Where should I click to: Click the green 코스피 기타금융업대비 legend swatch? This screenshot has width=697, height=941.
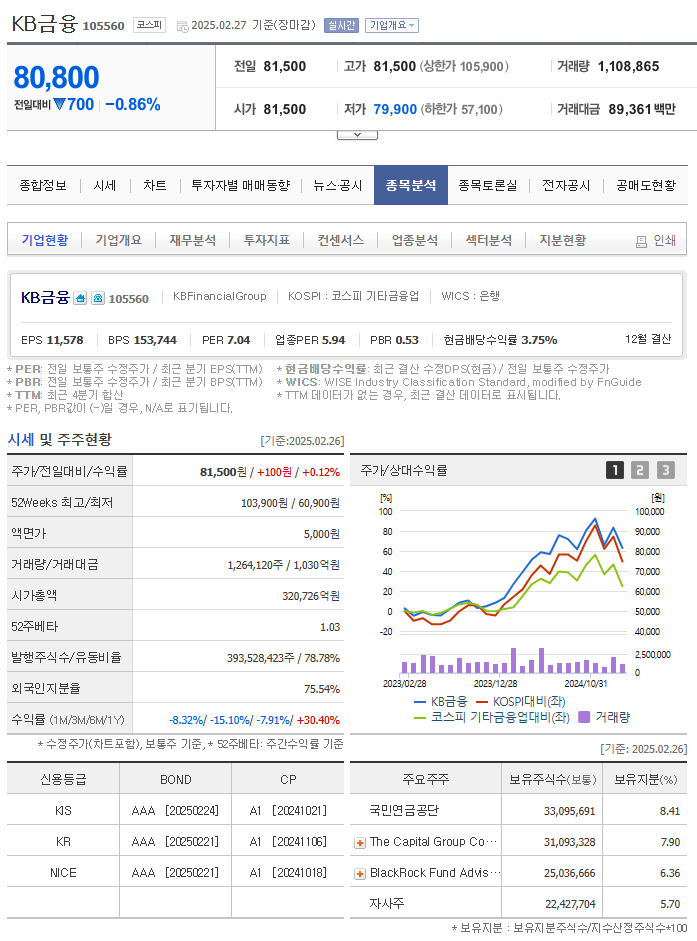(420, 717)
